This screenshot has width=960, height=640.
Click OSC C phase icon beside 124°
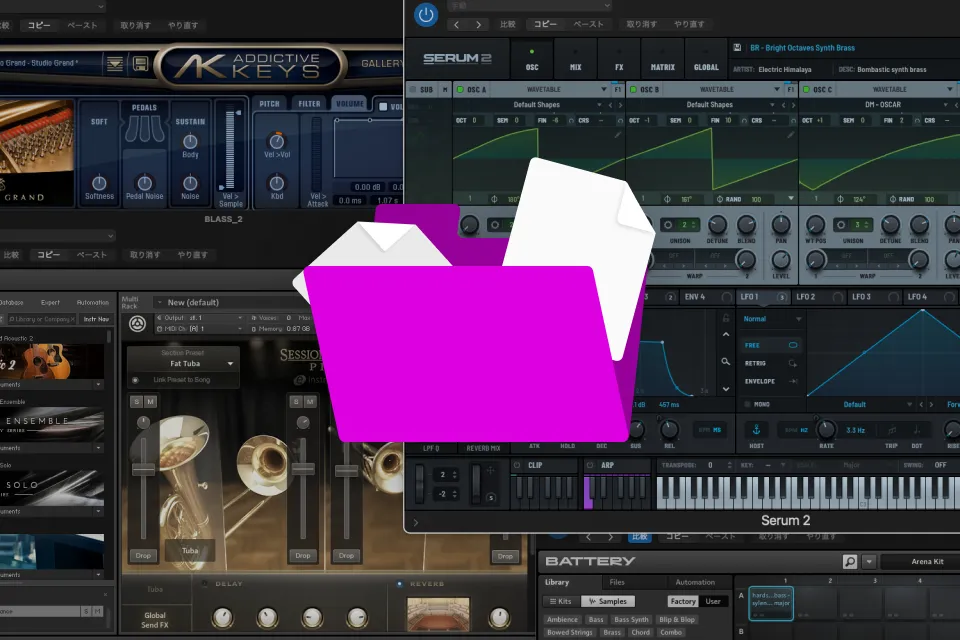[x=840, y=199]
